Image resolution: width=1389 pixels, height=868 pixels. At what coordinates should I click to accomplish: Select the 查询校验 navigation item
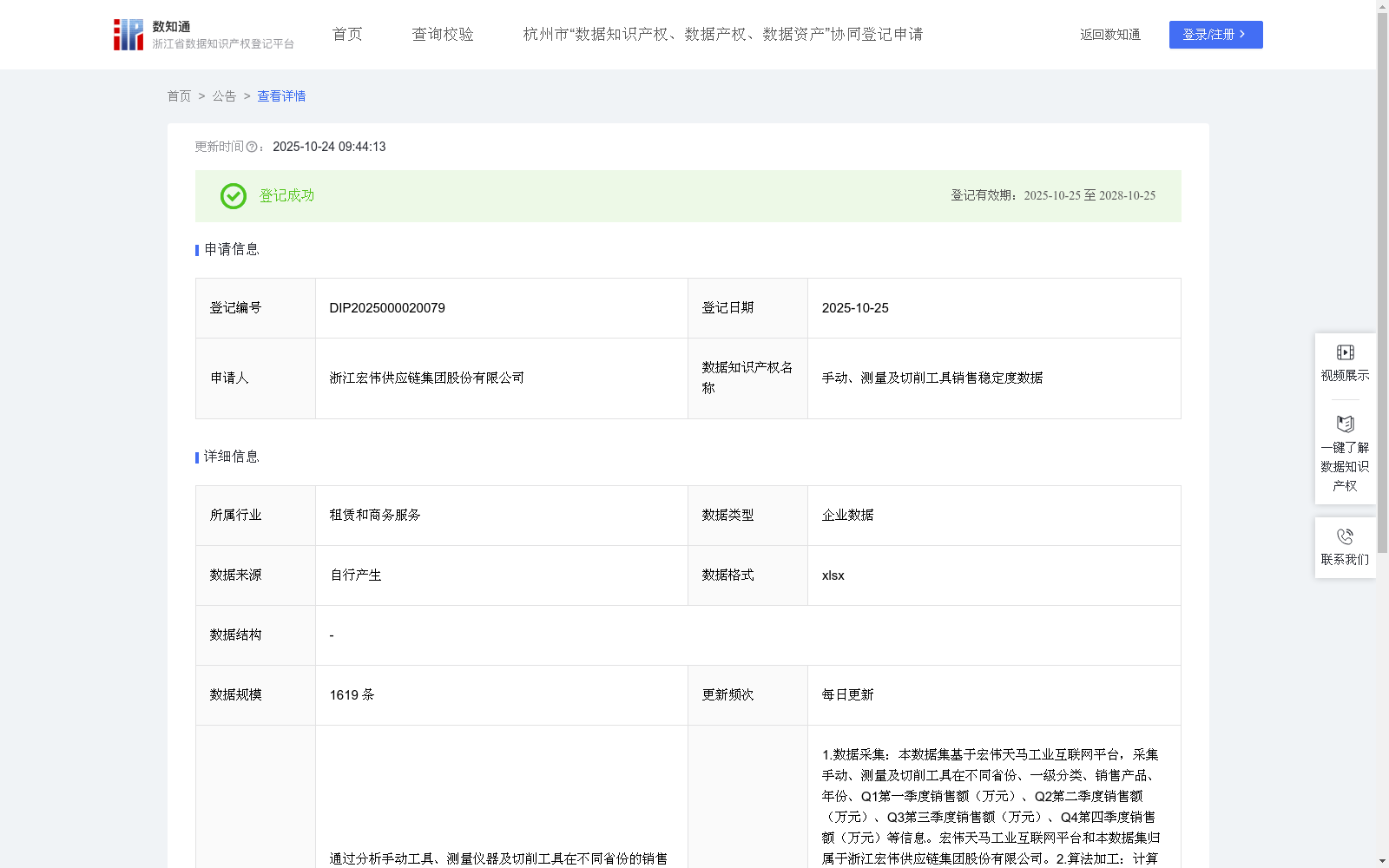443,34
